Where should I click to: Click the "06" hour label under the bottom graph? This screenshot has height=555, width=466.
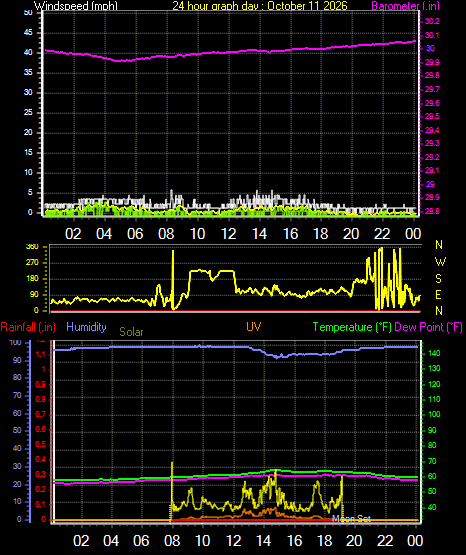(141, 541)
